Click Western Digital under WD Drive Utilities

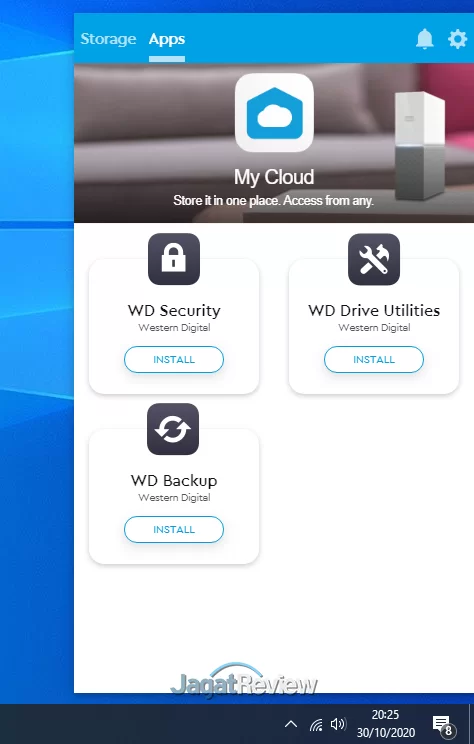(374, 327)
